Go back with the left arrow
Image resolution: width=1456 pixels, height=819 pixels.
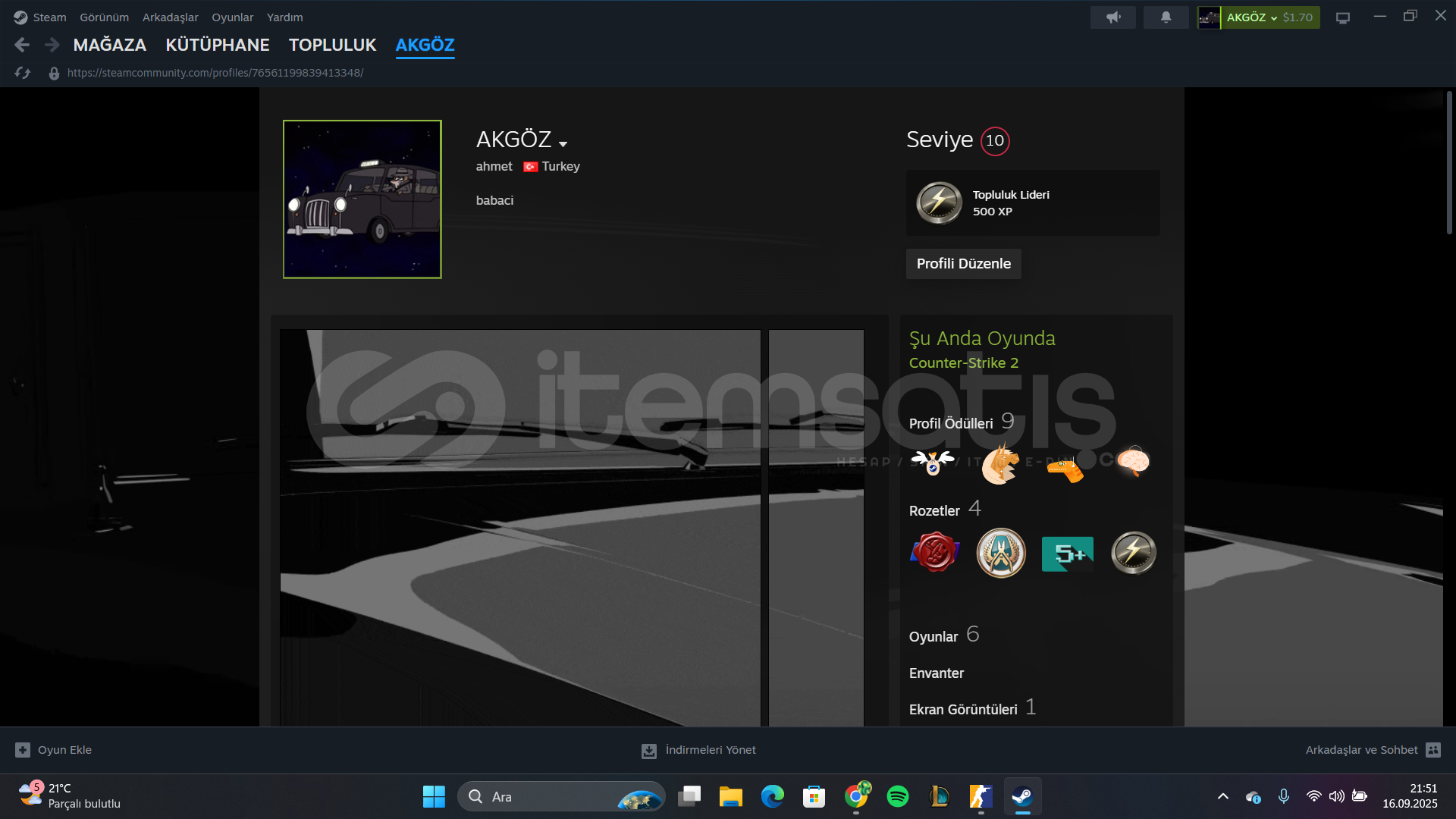click(x=22, y=45)
